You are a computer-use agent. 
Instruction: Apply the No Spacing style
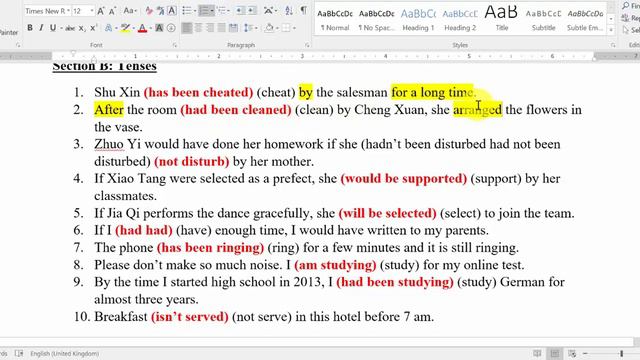[x=376, y=20]
